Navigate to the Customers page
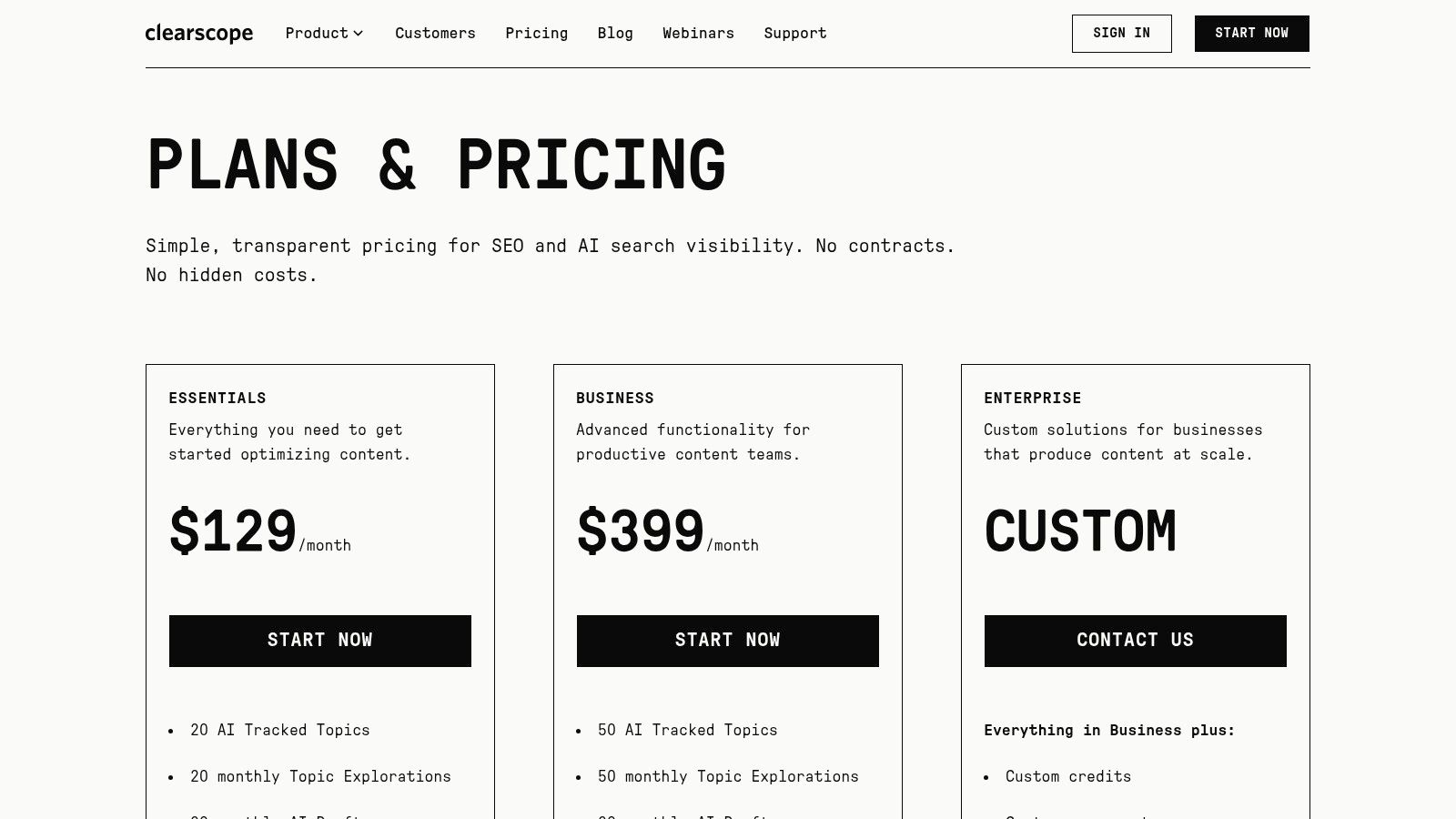 click(435, 34)
